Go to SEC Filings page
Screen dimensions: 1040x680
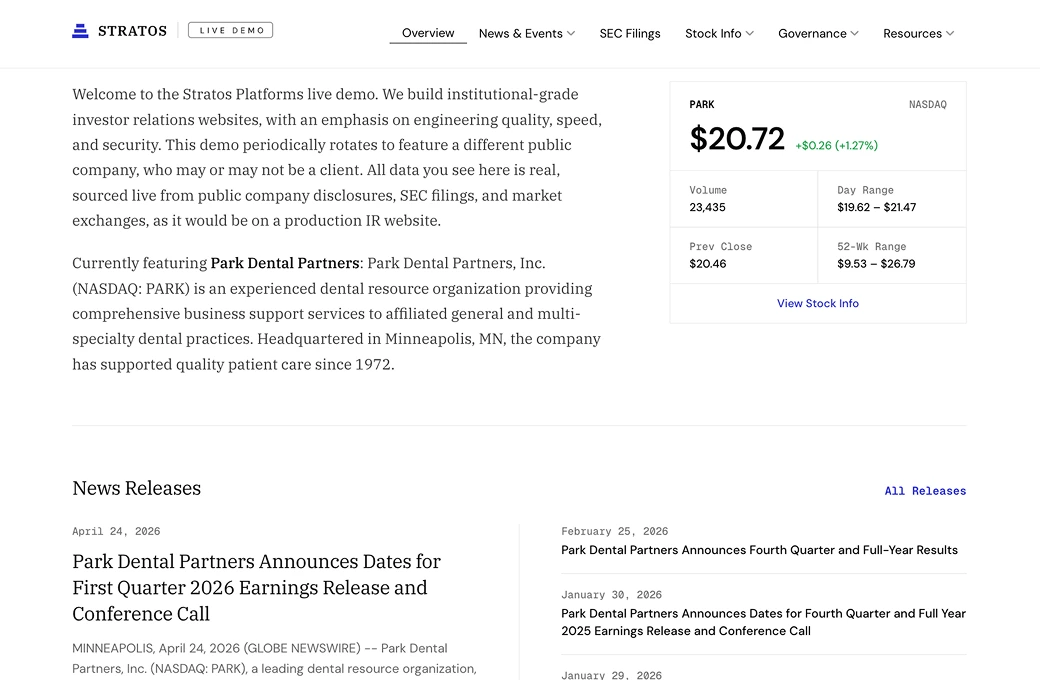pos(630,33)
